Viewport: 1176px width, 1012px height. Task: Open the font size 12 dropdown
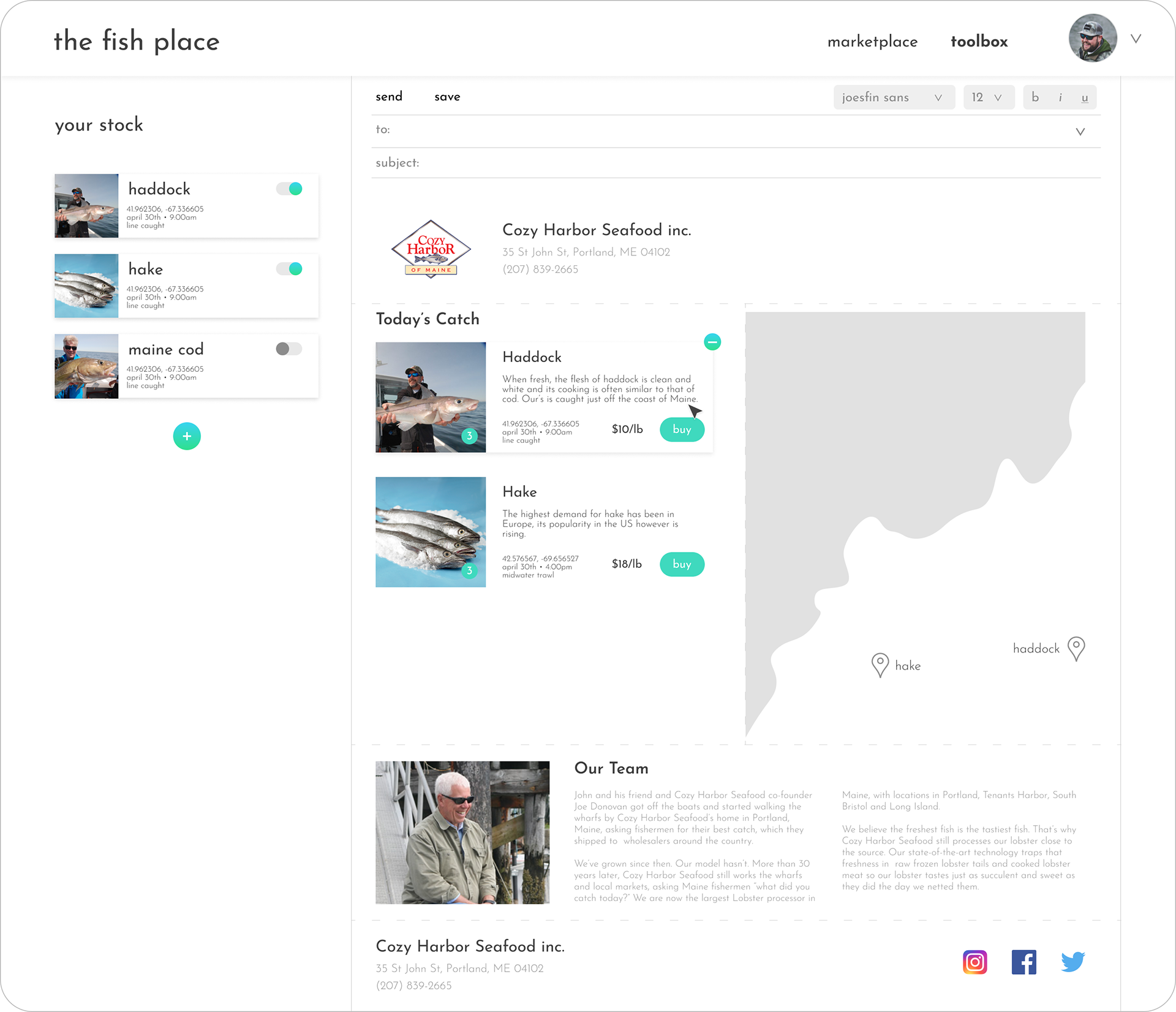click(x=988, y=97)
